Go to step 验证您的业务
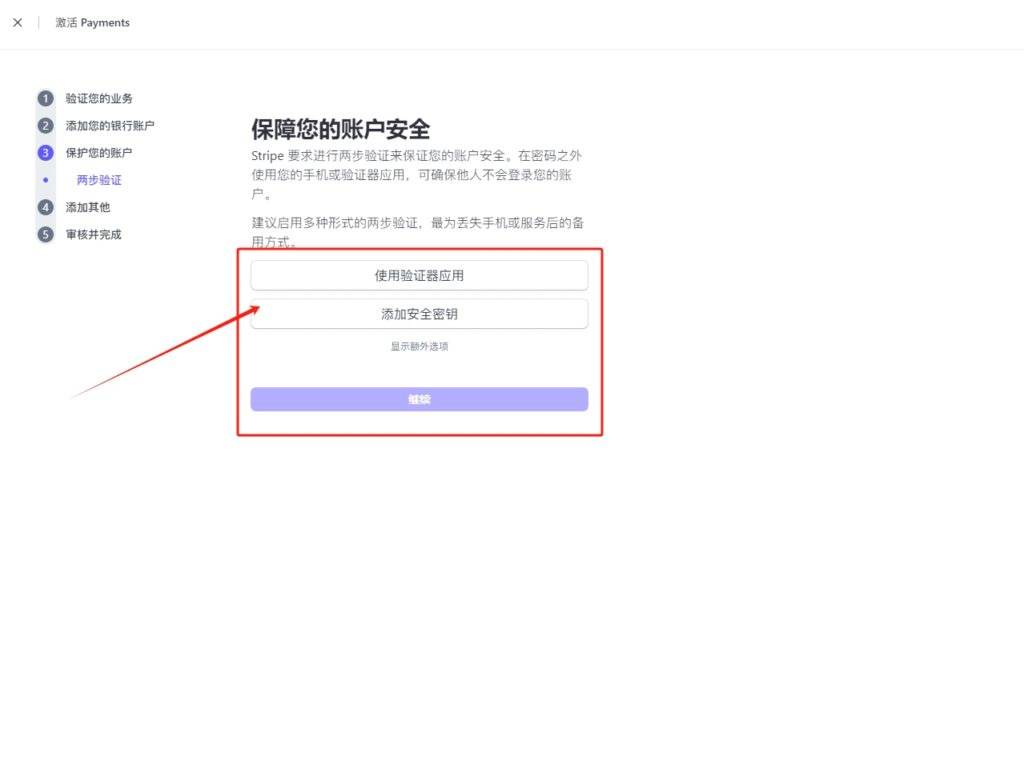The image size is (1024, 761). coord(99,98)
